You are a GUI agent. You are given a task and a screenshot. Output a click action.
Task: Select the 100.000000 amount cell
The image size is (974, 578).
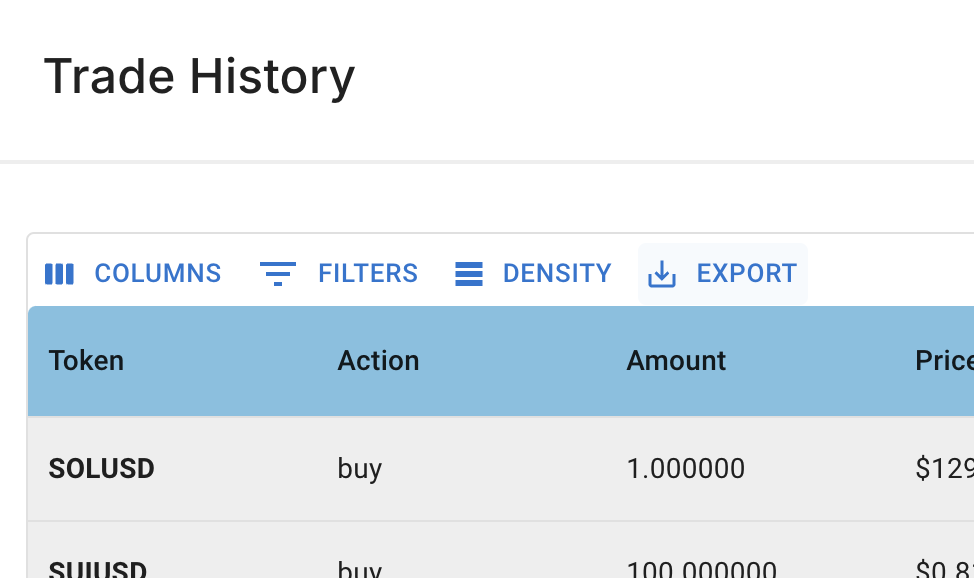tap(701, 569)
